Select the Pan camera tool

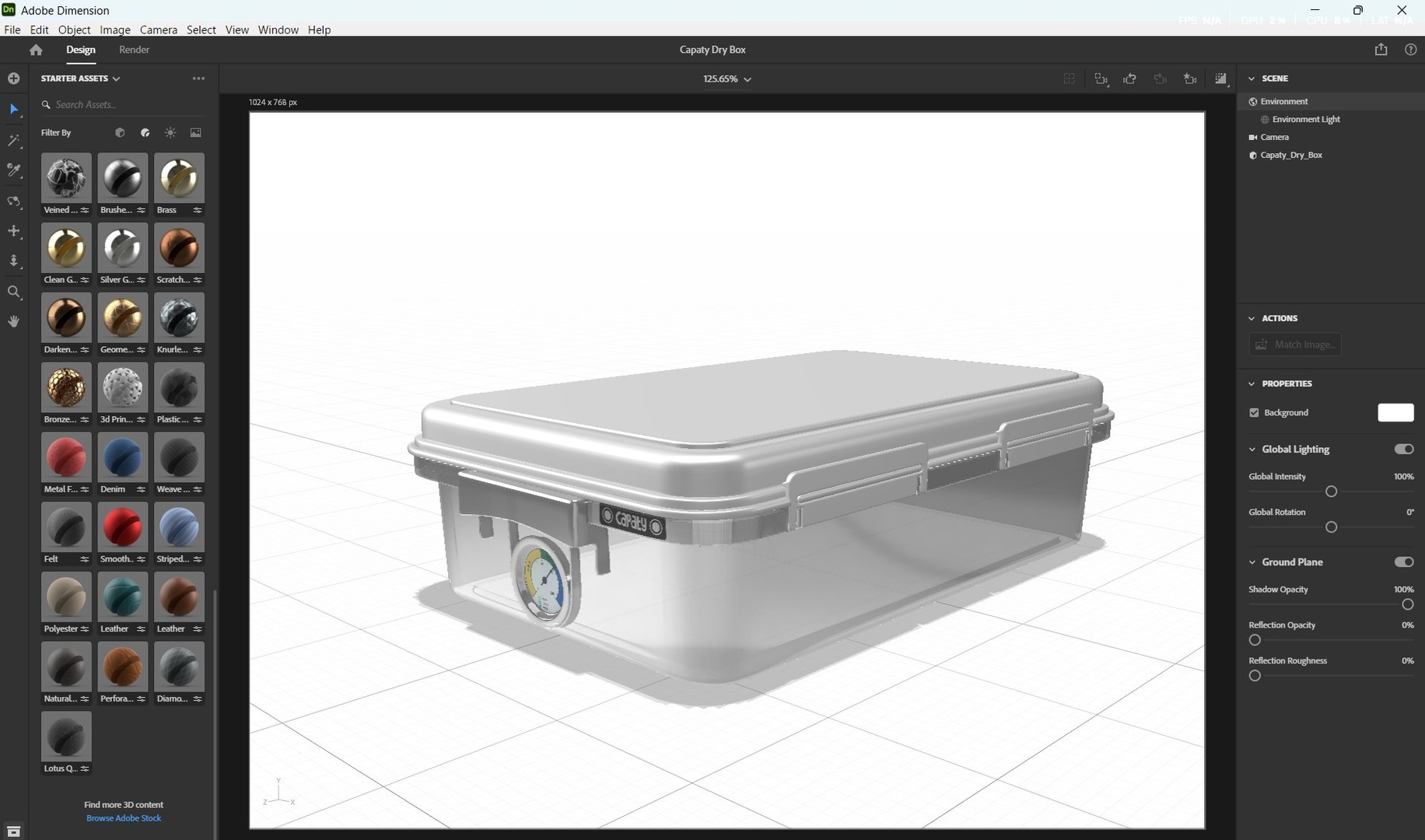[14, 231]
